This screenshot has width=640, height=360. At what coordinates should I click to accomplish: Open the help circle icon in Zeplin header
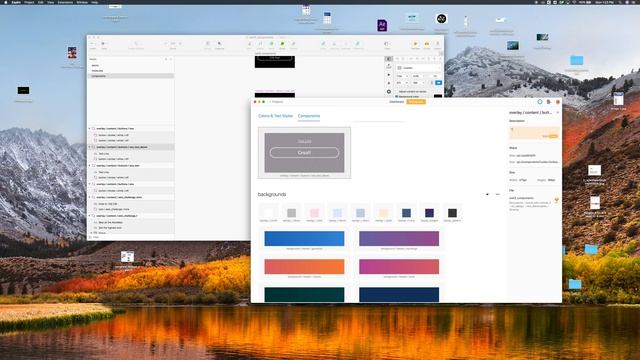click(540, 102)
